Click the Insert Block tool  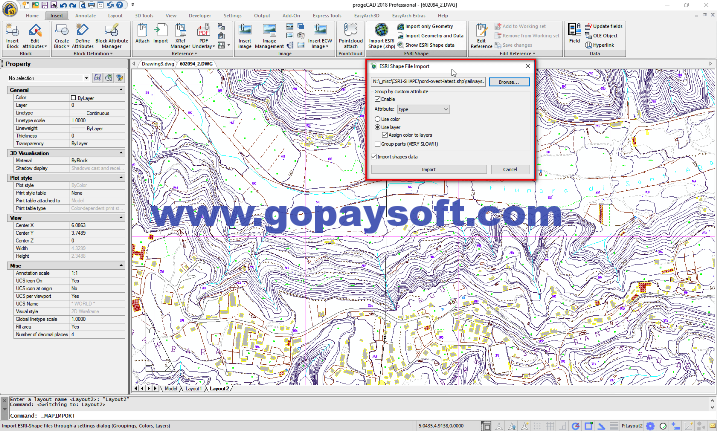[13, 36]
